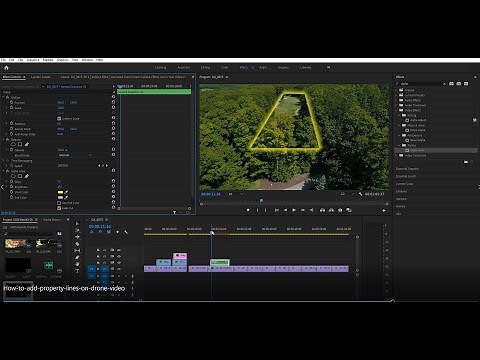The width and height of the screenshot is (480, 360).
Task: Click the Alpha Glow ellipse mask icon
Action: [13, 176]
